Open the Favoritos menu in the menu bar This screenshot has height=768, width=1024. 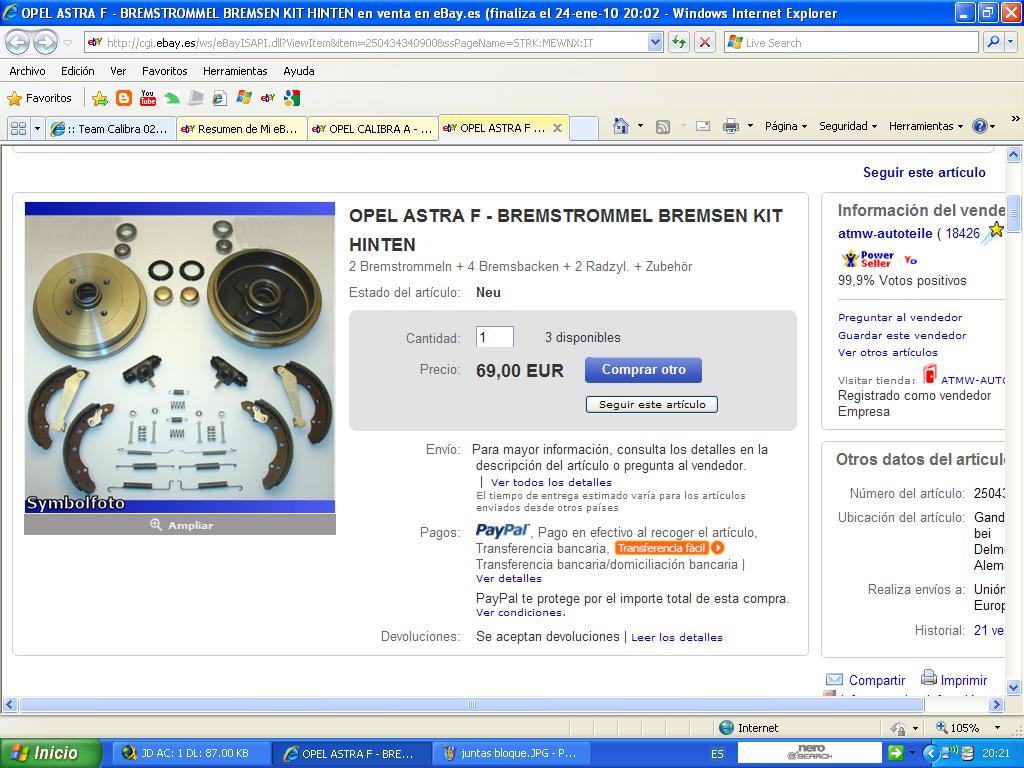[x=165, y=71]
